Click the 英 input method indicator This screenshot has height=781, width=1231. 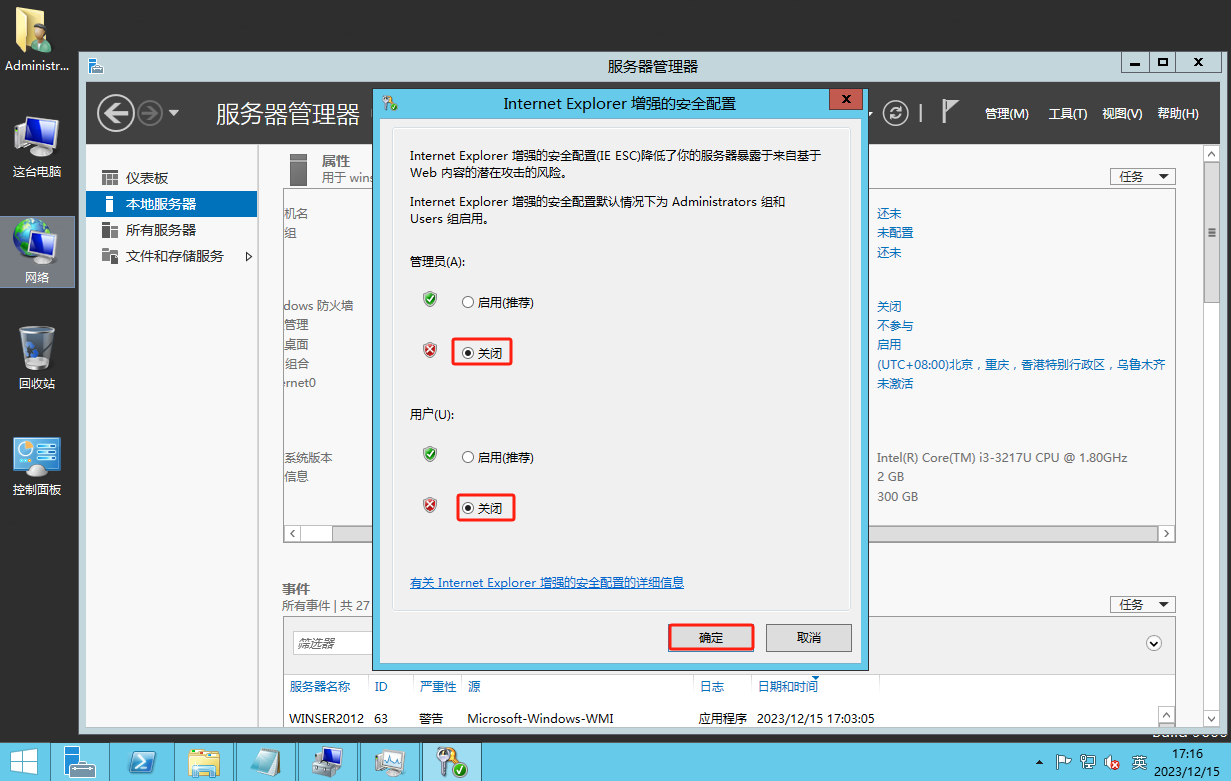[x=1139, y=762]
